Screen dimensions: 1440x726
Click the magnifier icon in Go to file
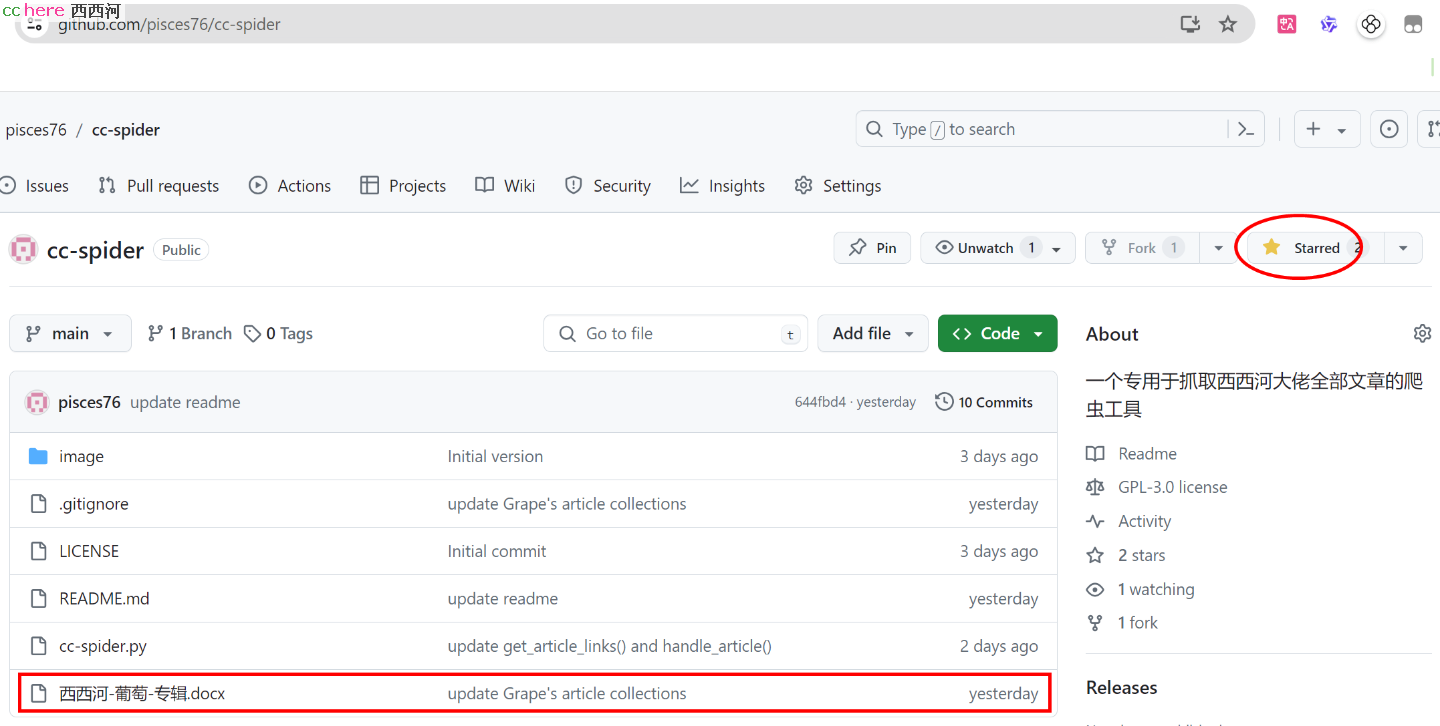(x=567, y=333)
